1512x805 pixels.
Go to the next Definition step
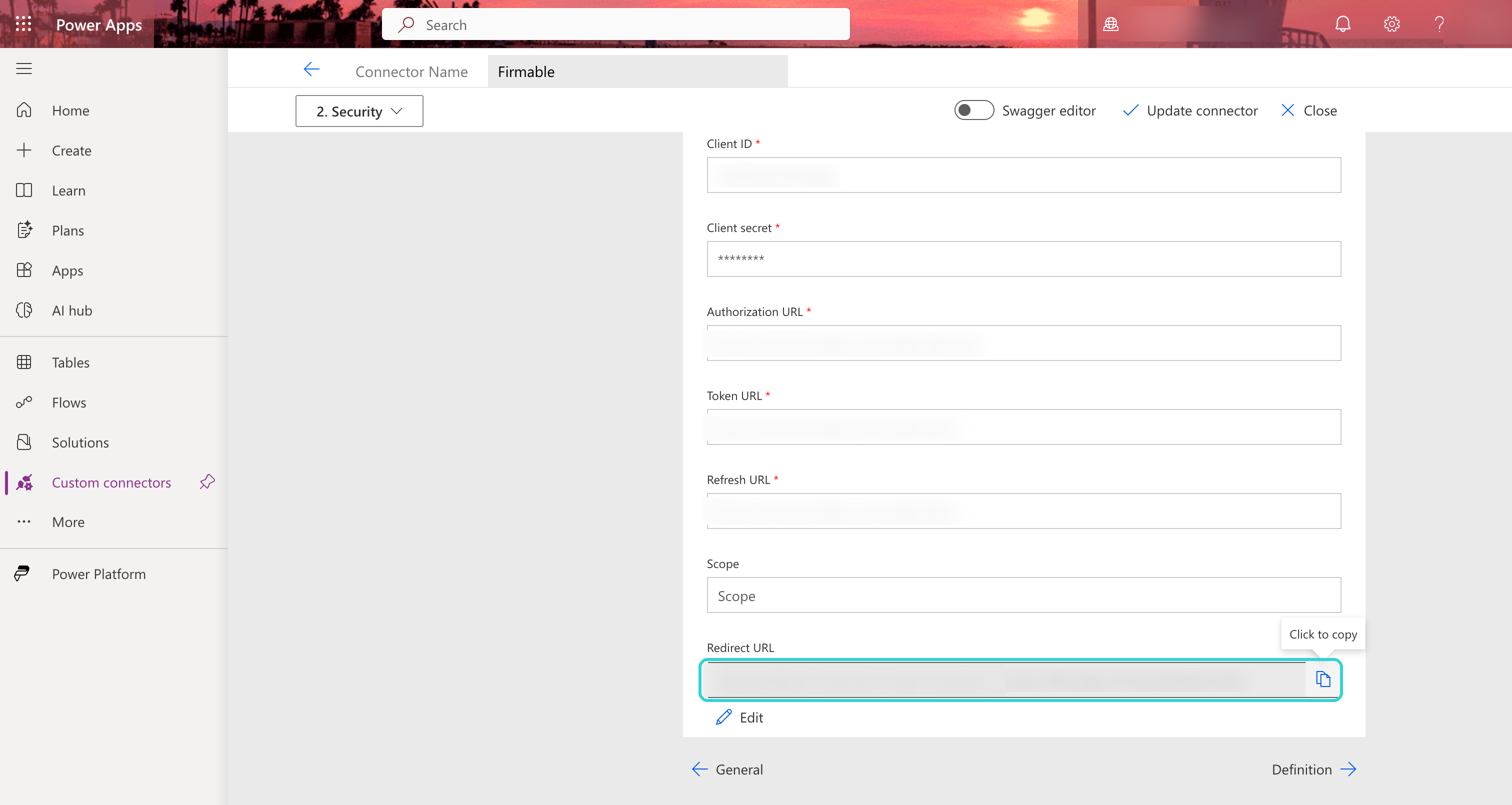(1314, 769)
